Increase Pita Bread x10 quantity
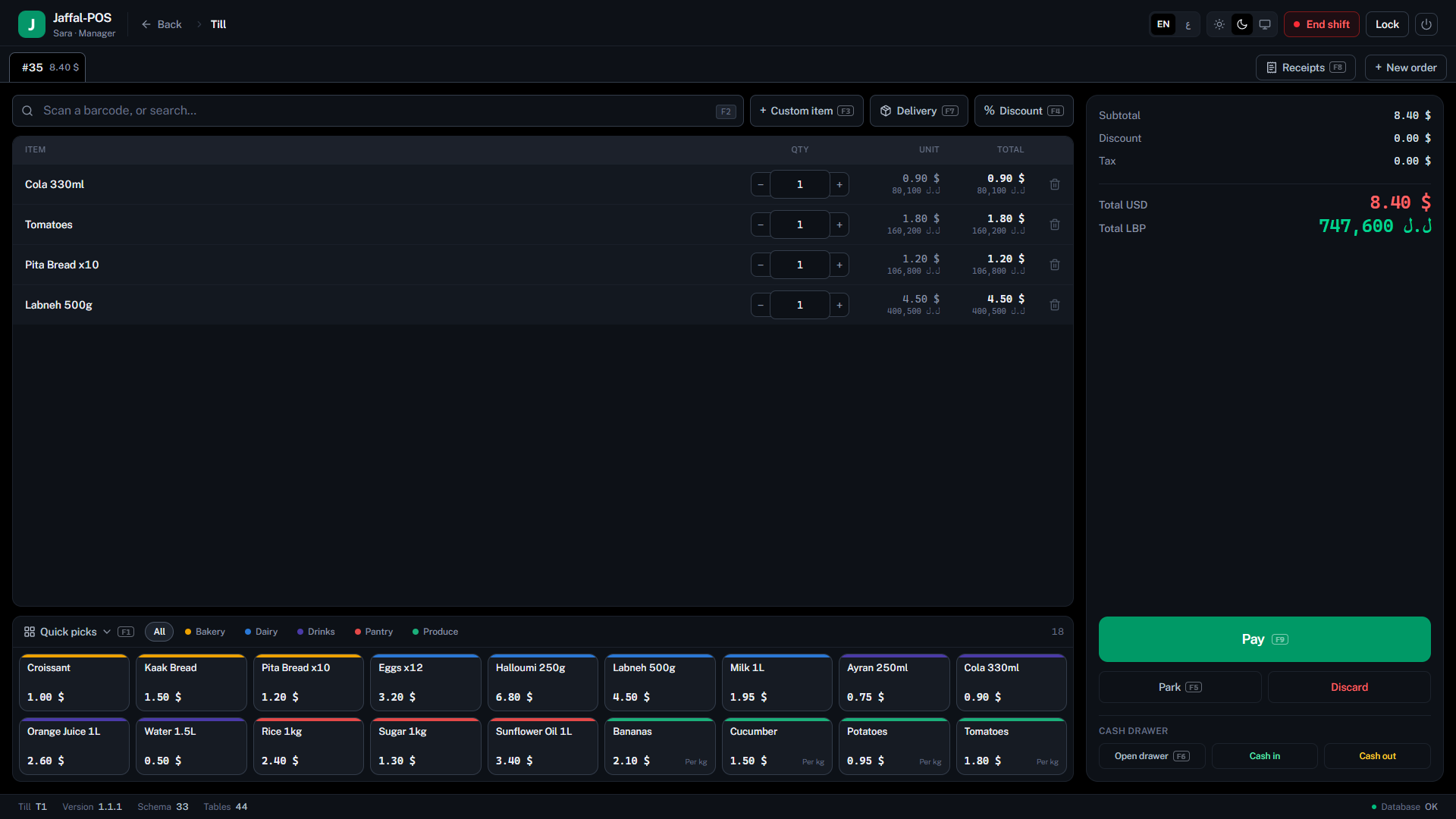 pyautogui.click(x=839, y=265)
